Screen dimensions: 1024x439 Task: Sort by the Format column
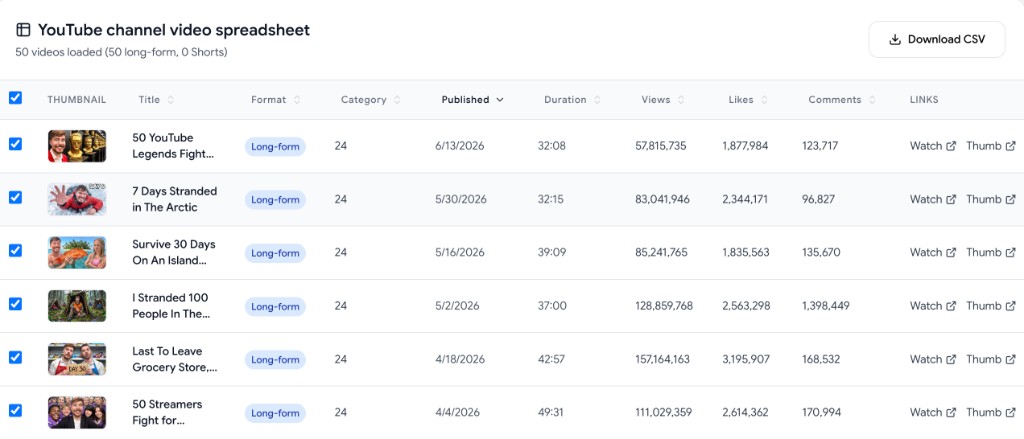point(275,100)
